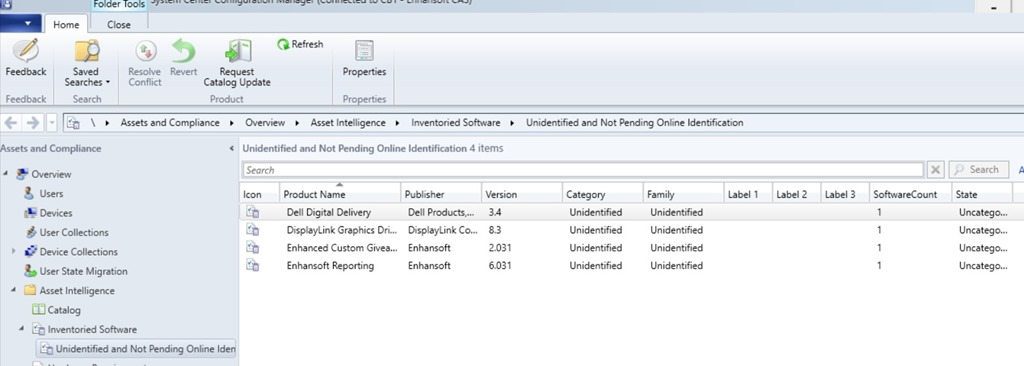Click the Dell Products publisher cell
The height and width of the screenshot is (366, 1024).
(441, 212)
